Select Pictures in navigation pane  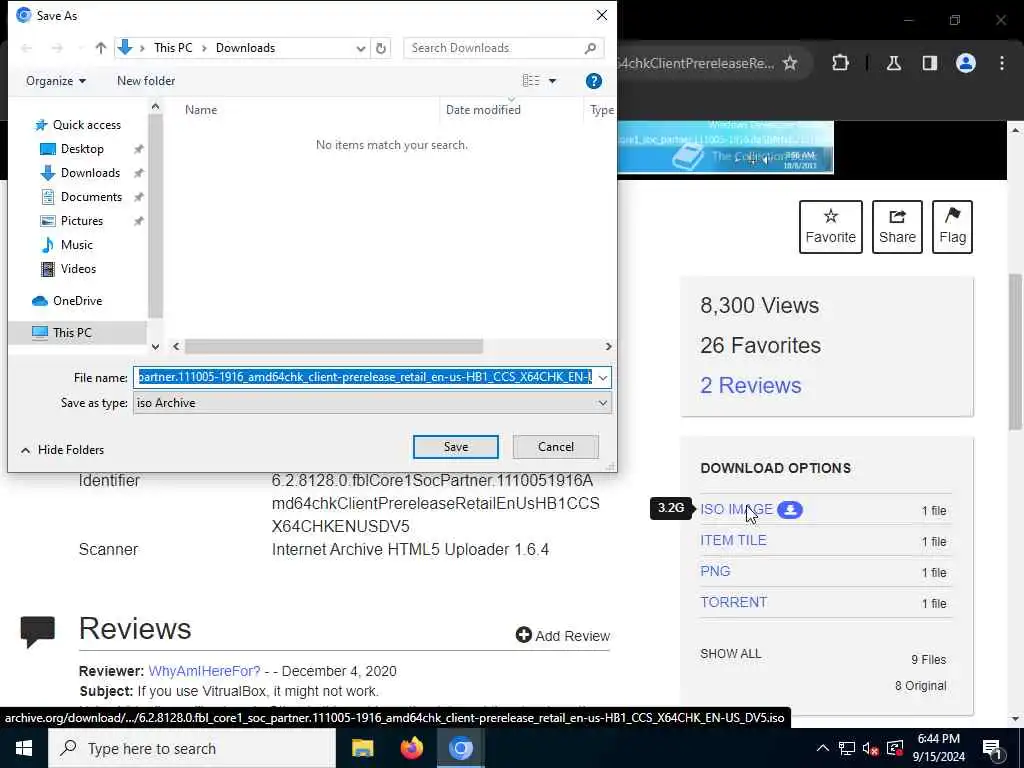pos(82,221)
